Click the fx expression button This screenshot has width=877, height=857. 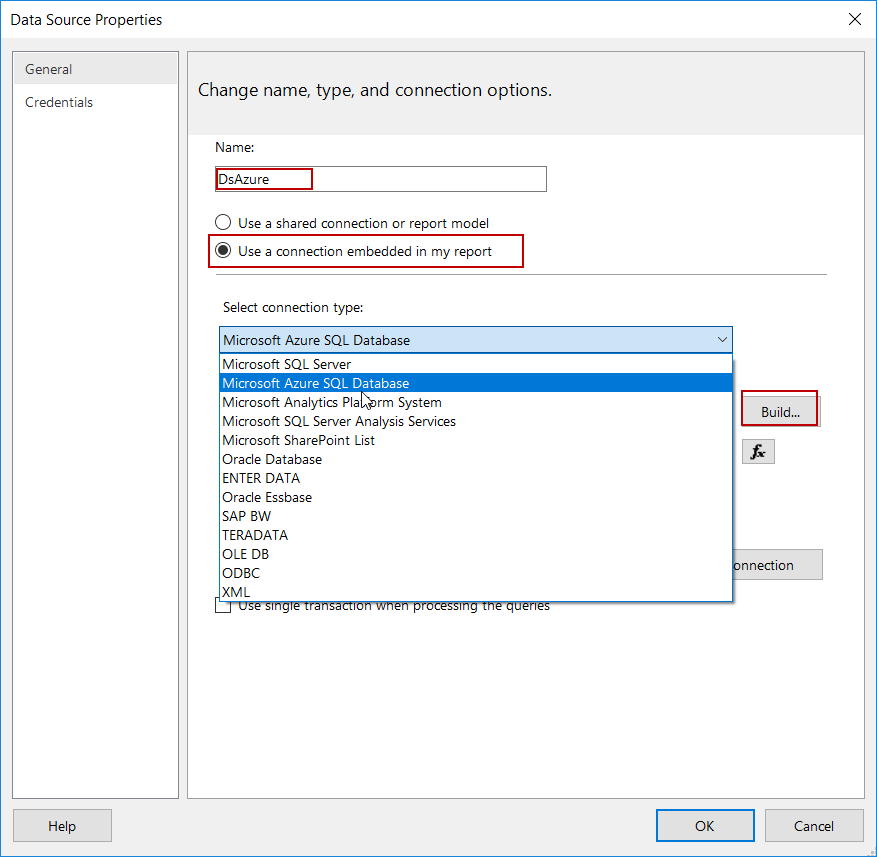[x=758, y=452]
